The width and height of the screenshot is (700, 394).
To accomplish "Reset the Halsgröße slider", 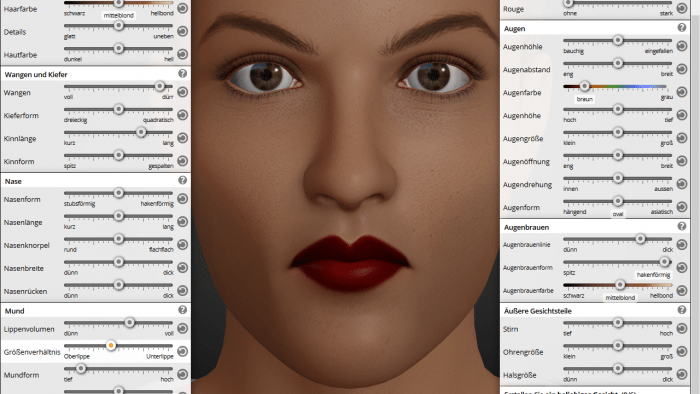I will [682, 374].
